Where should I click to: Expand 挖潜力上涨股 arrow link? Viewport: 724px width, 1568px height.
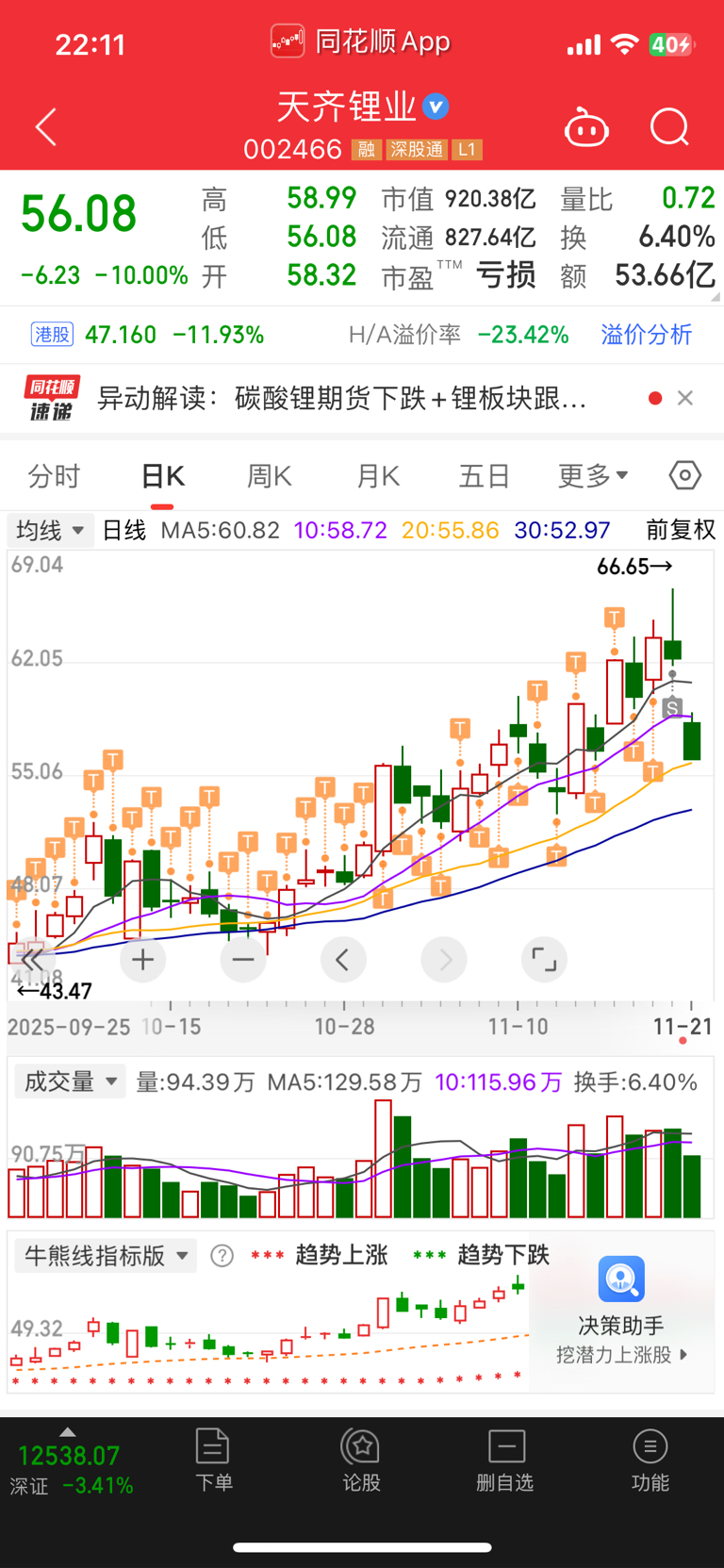(622, 1355)
